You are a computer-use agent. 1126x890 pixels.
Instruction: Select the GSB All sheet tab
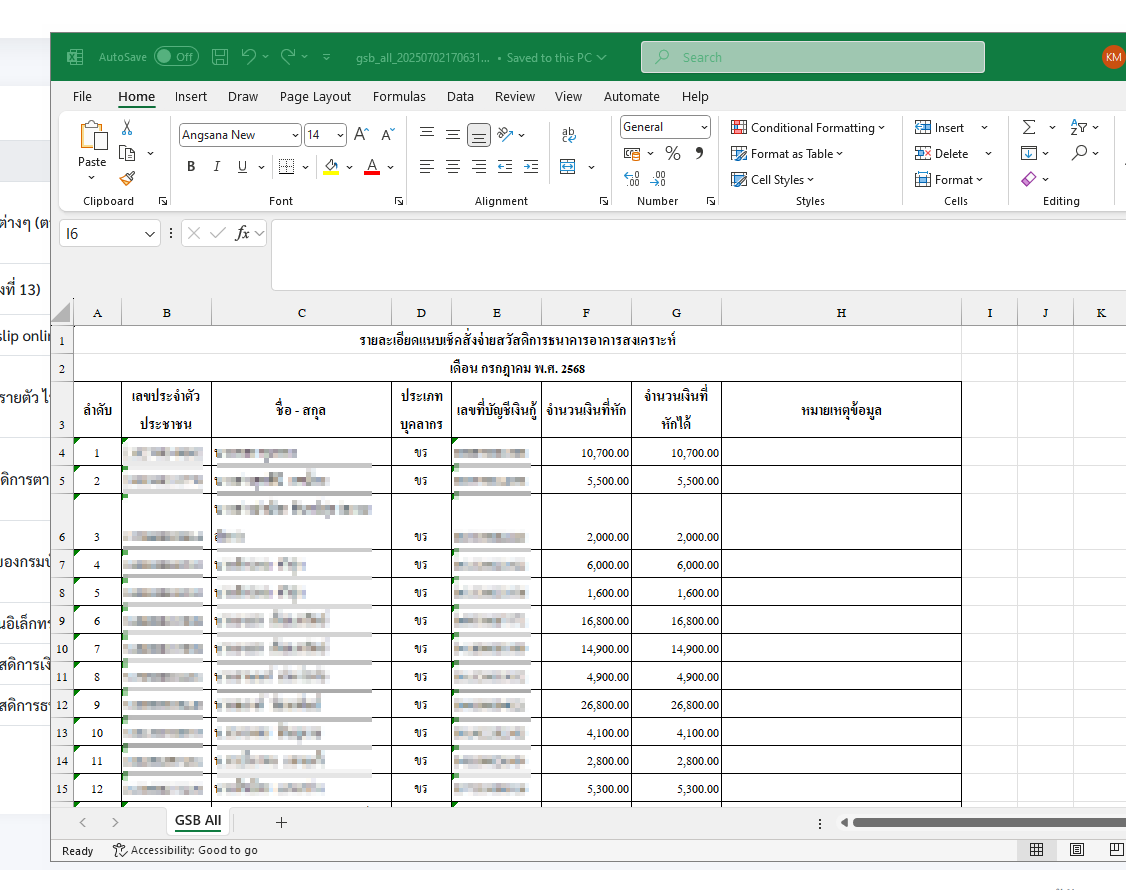tap(198, 820)
